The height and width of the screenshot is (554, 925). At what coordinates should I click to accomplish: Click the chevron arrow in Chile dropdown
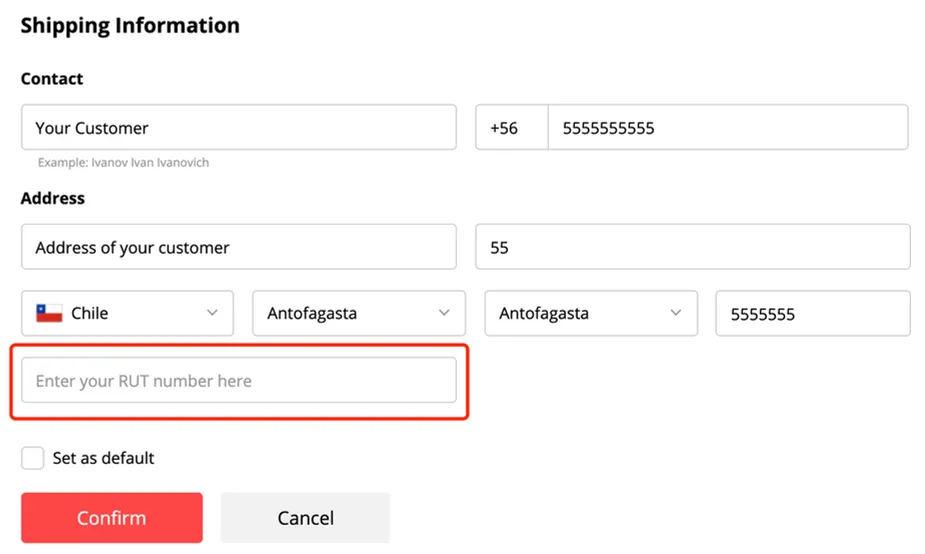click(x=212, y=313)
